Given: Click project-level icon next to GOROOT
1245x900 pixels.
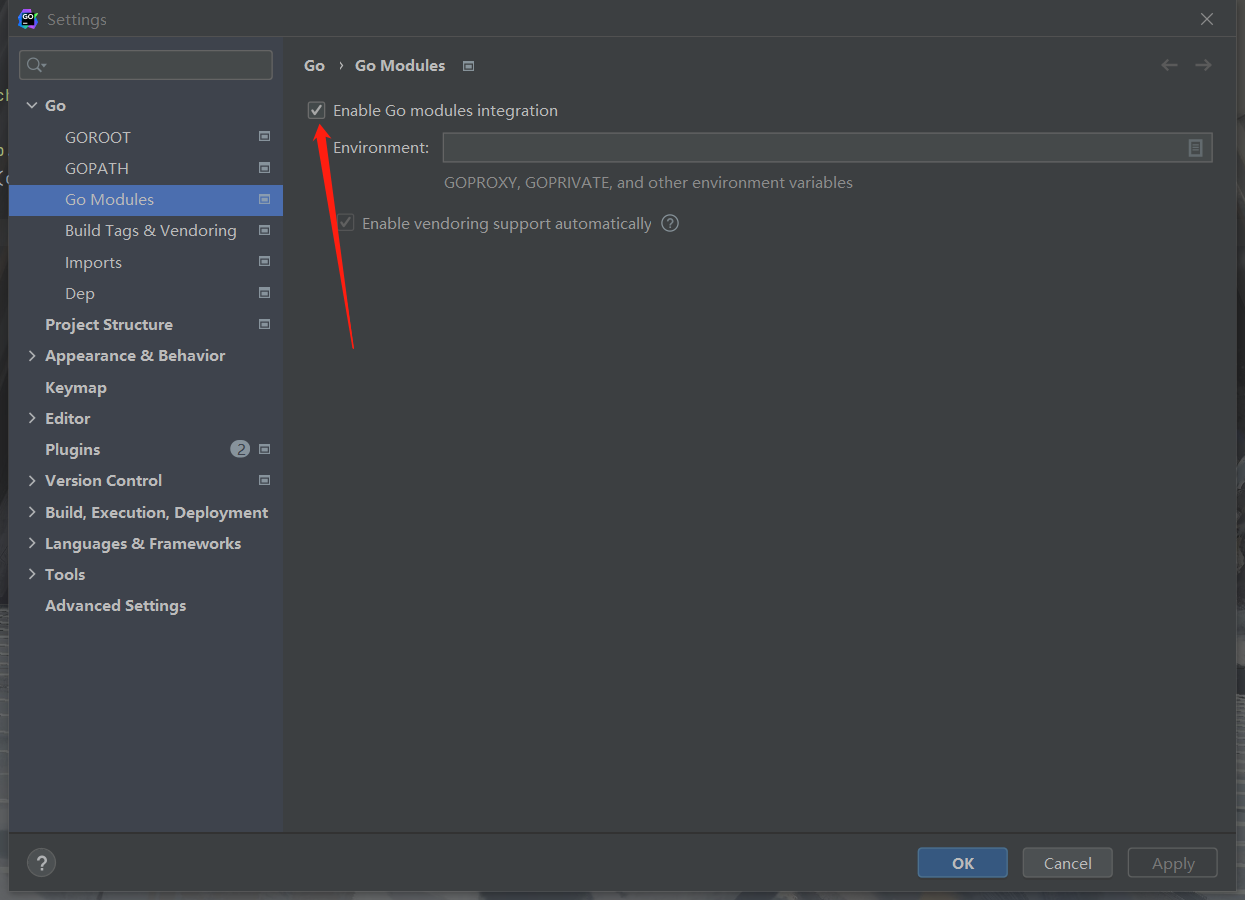Looking at the screenshot, I should click(264, 136).
